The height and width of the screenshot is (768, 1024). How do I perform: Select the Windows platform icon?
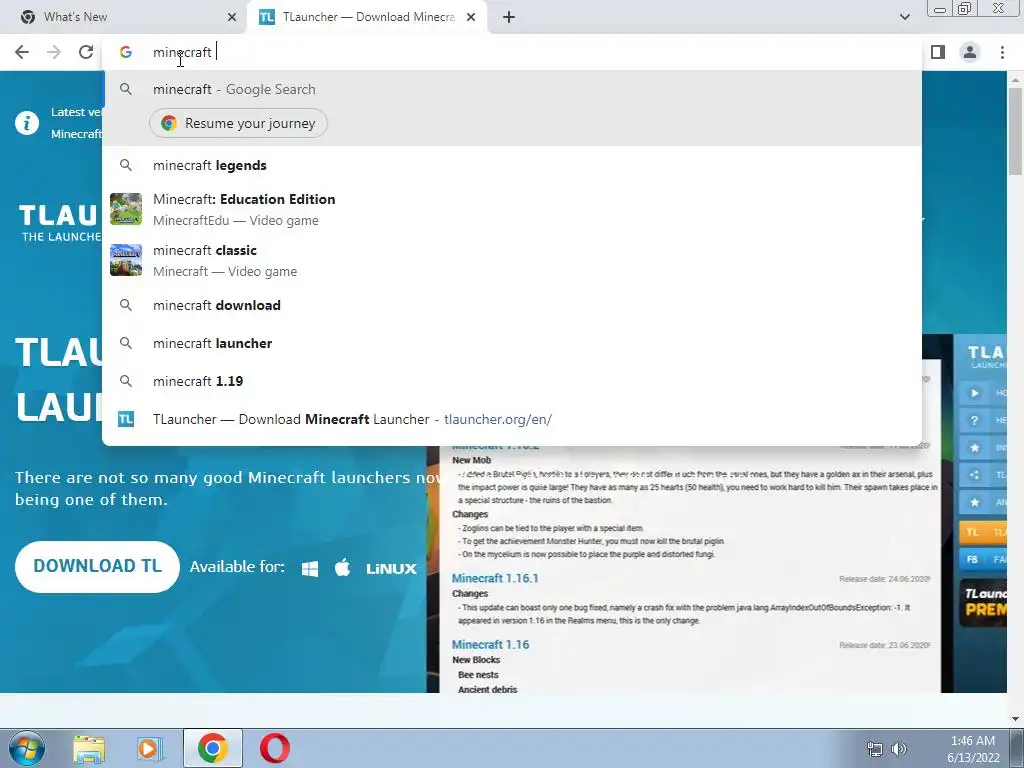(x=310, y=568)
